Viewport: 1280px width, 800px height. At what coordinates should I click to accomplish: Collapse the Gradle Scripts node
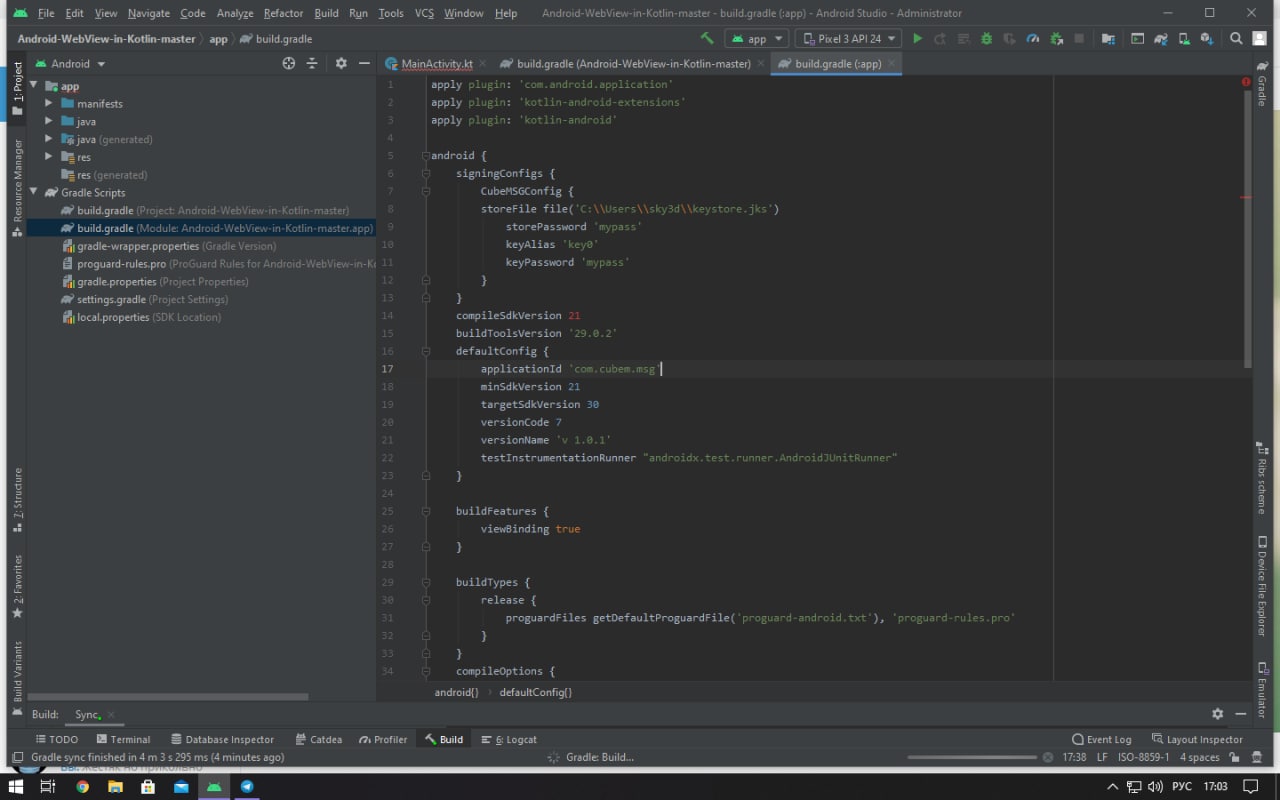[x=34, y=192]
